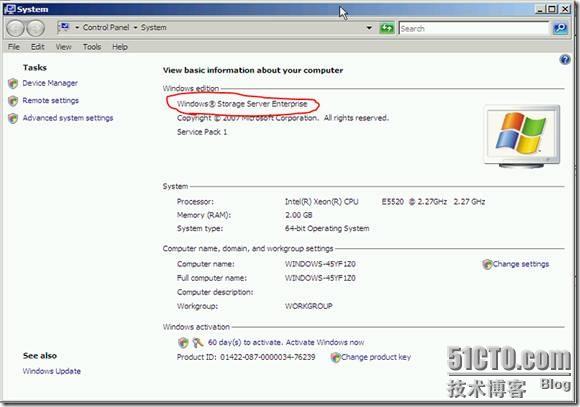The height and width of the screenshot is (407, 580).
Task: Click the green Refresh button
Action: (x=387, y=28)
